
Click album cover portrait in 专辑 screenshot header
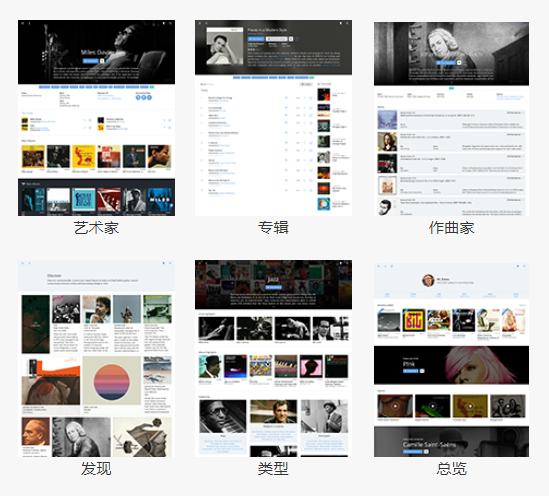pyautogui.click(x=224, y=46)
